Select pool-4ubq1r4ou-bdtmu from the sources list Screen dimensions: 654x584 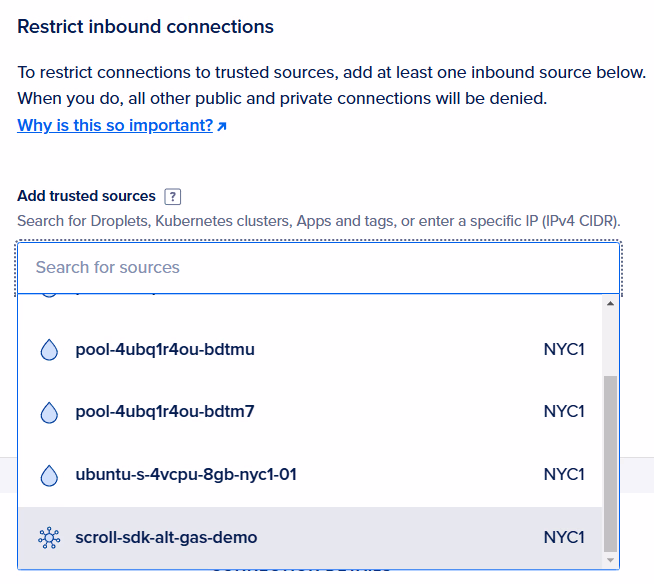165,350
